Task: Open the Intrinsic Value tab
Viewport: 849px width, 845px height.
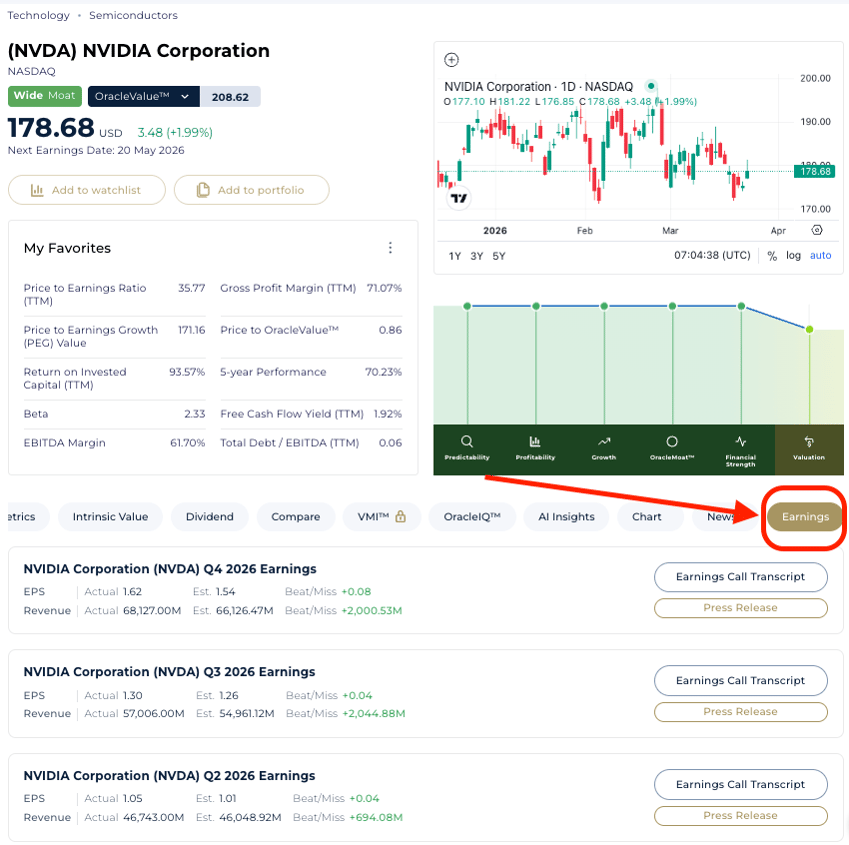Action: pos(109,517)
